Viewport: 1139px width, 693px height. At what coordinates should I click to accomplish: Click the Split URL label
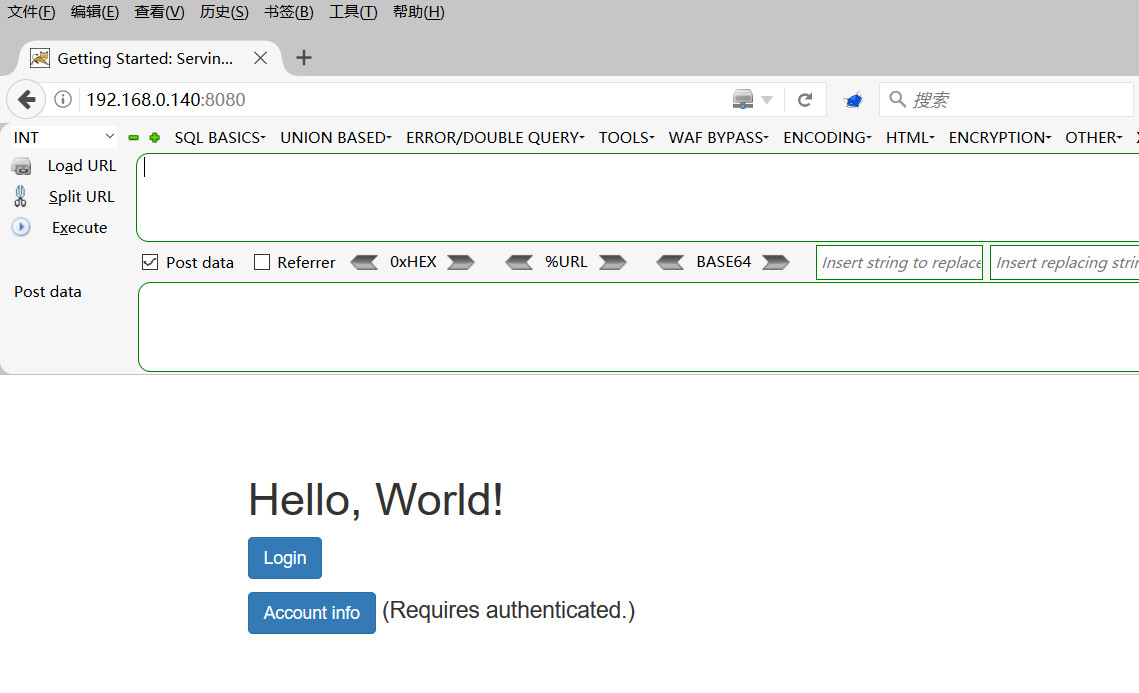pyautogui.click(x=81, y=196)
